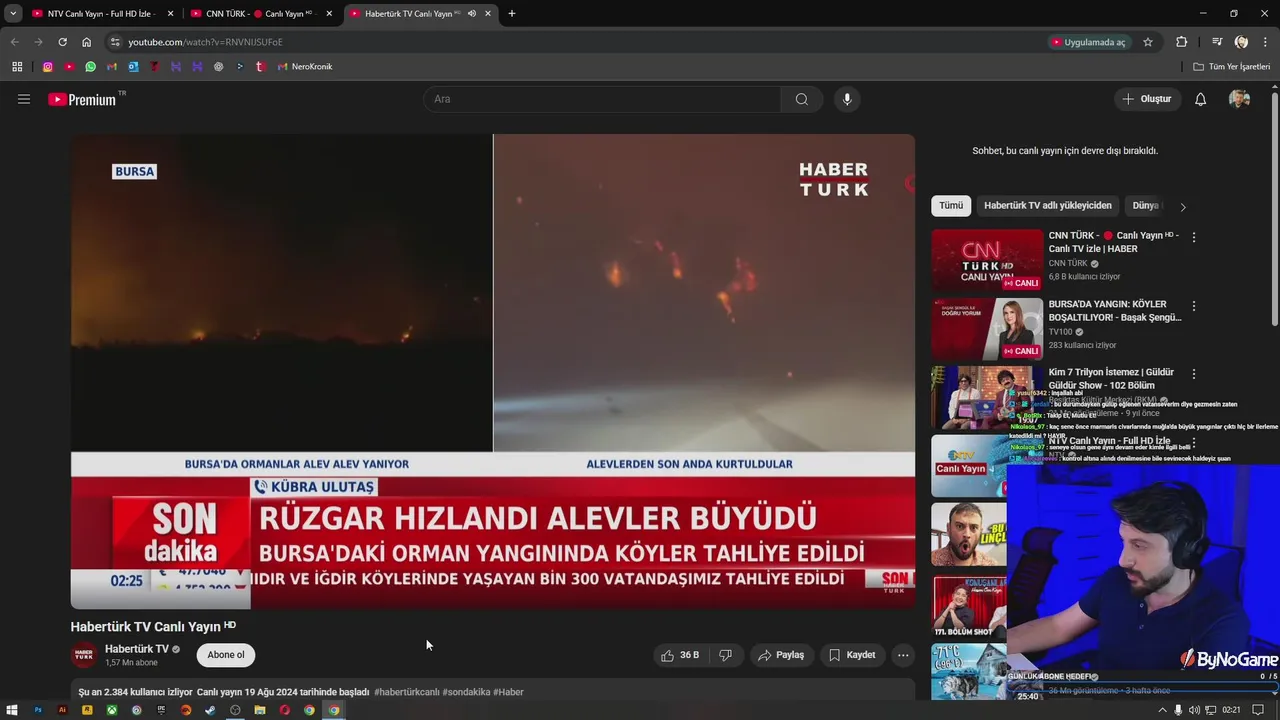The height and width of the screenshot is (720, 1280).
Task: Focus the YouTube Ara search field
Action: [602, 99]
